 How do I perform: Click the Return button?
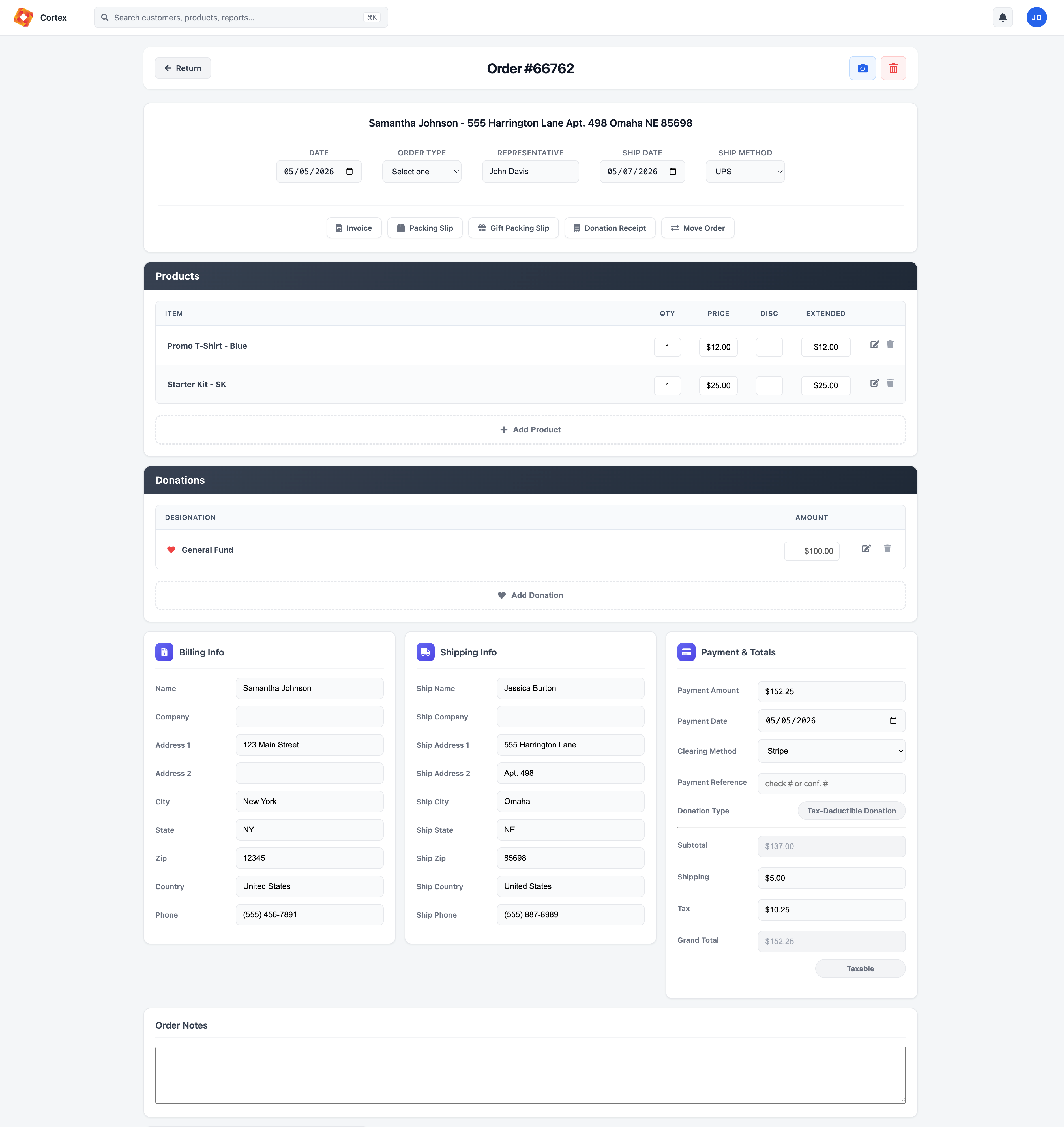183,68
